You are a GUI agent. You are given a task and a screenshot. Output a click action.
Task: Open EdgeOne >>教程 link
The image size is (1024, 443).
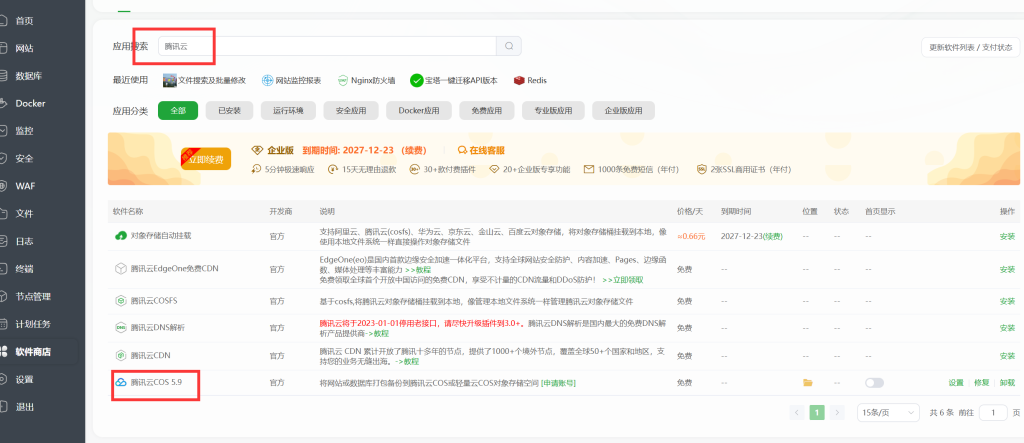pyautogui.click(x=418, y=269)
